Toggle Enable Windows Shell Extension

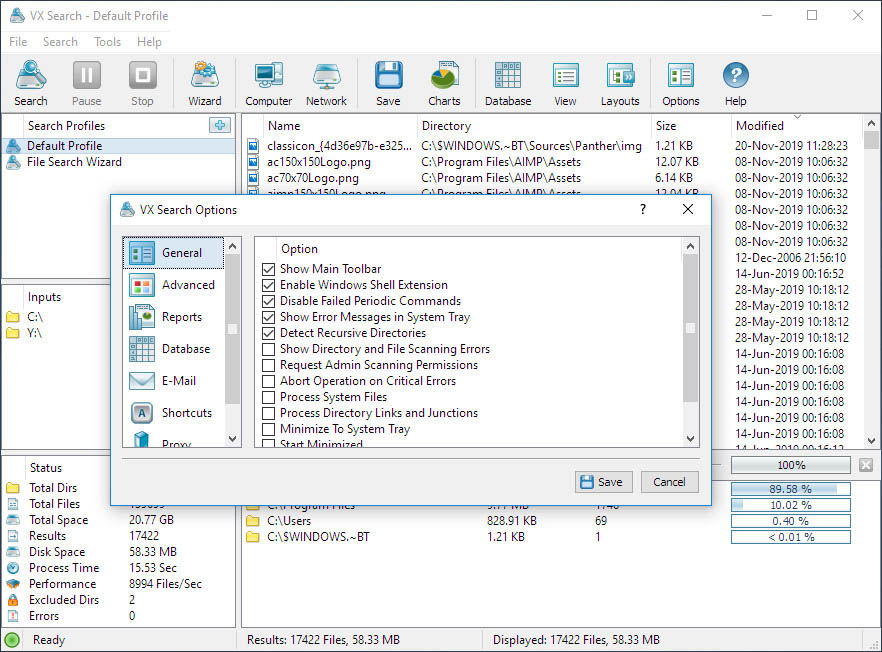268,285
